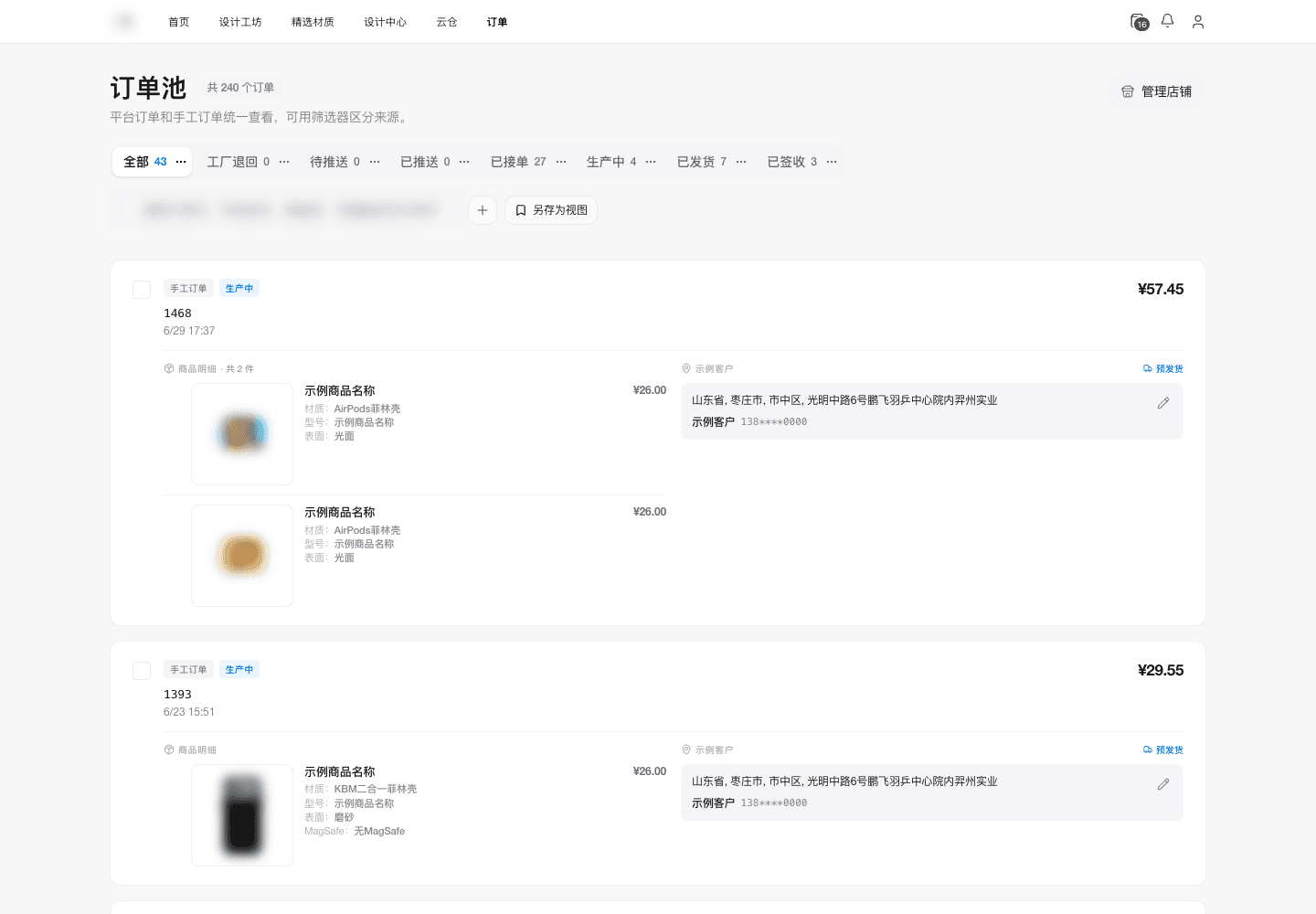Switch to 待推送 tab

click(334, 162)
